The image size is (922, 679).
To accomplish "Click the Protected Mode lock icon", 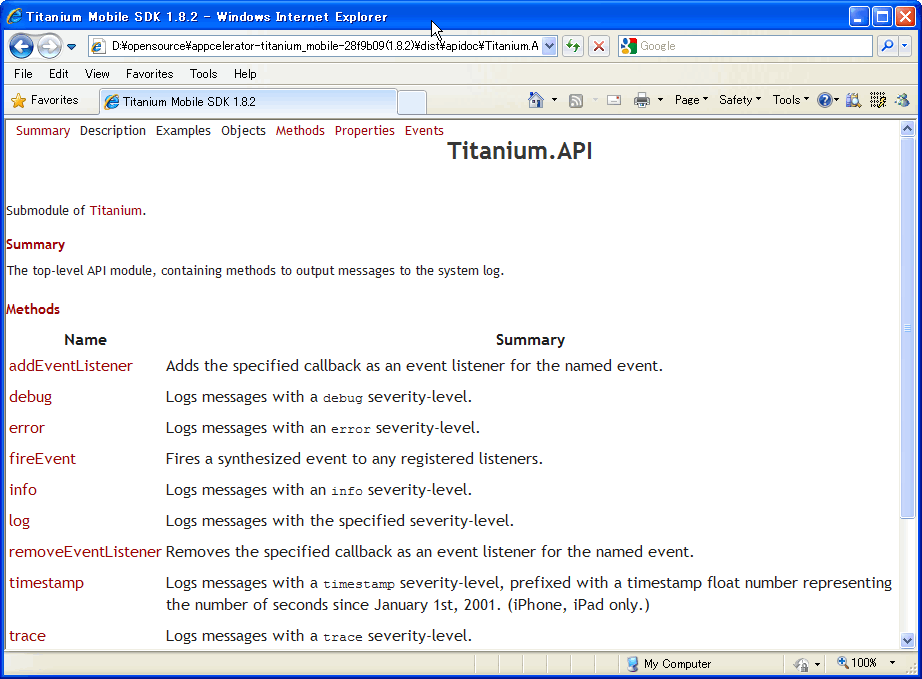I will (801, 664).
